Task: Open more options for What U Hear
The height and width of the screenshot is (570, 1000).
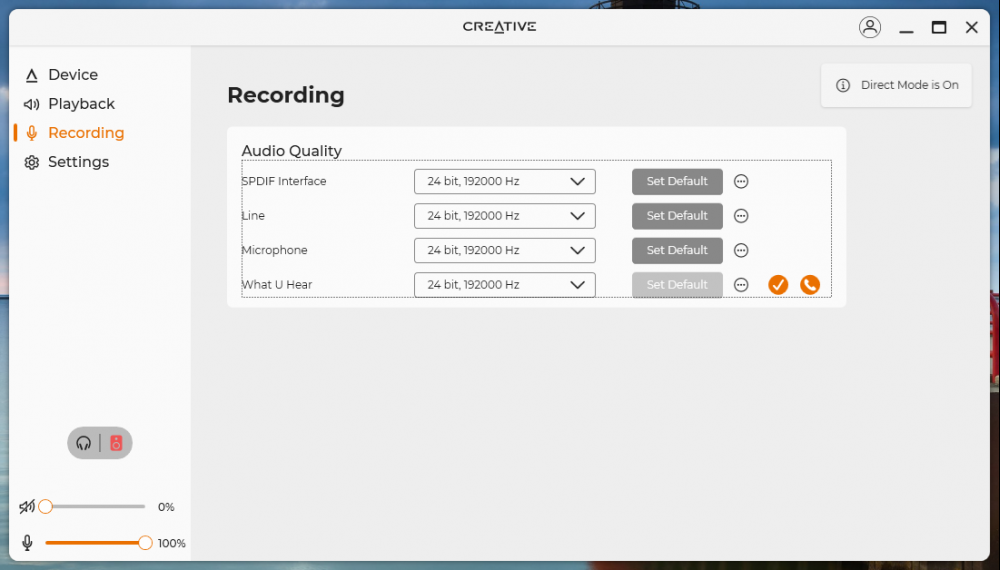Action: (741, 285)
